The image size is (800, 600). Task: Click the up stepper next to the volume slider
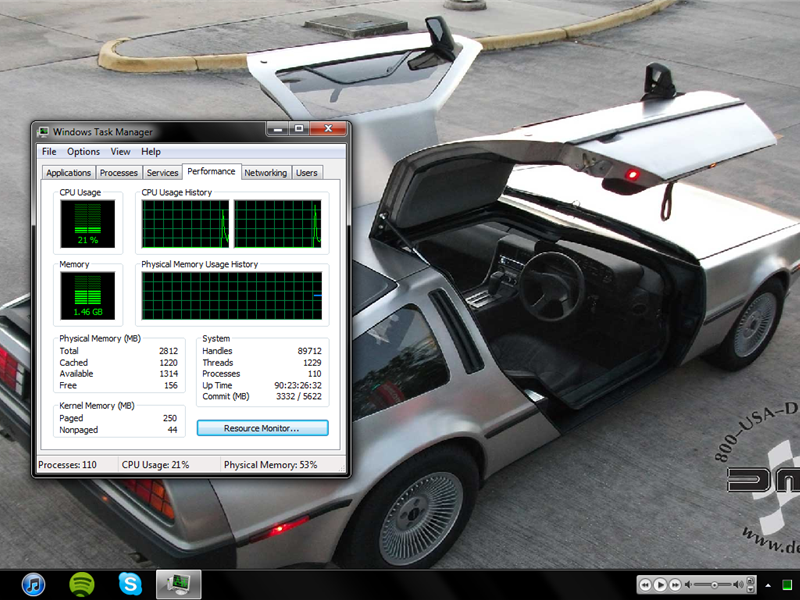point(751,580)
